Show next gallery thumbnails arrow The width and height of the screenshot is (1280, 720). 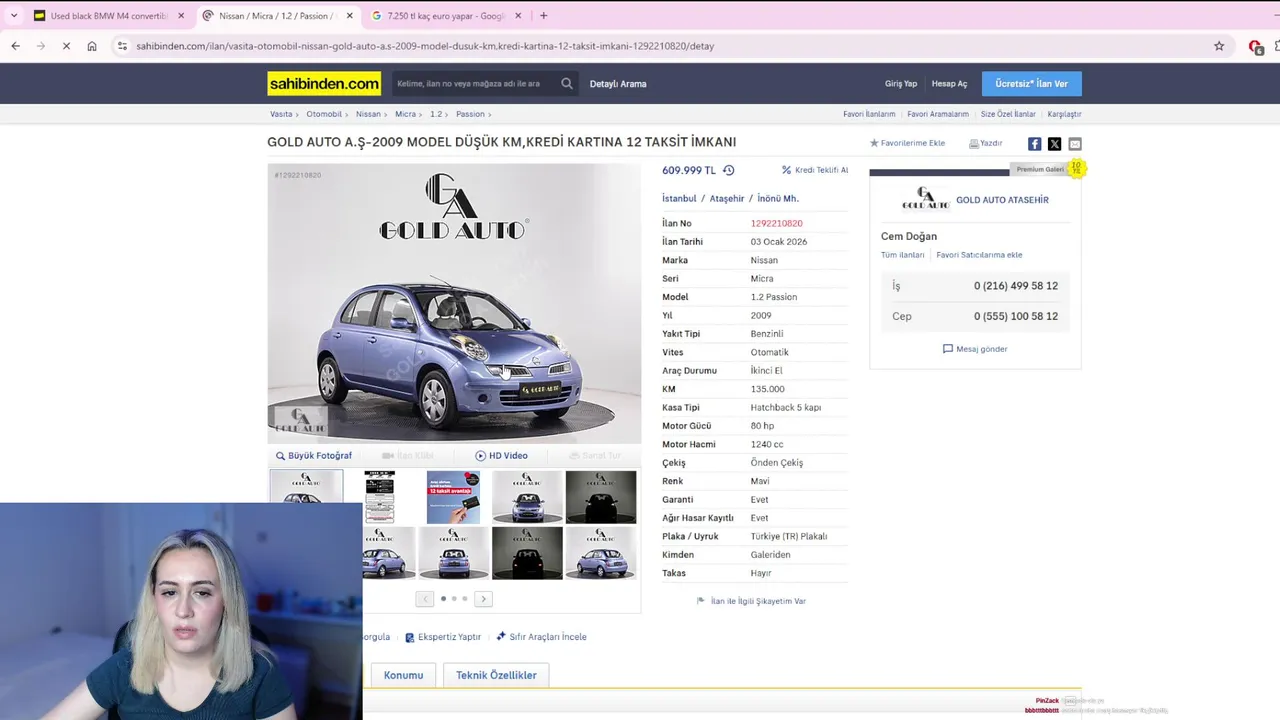(x=483, y=599)
